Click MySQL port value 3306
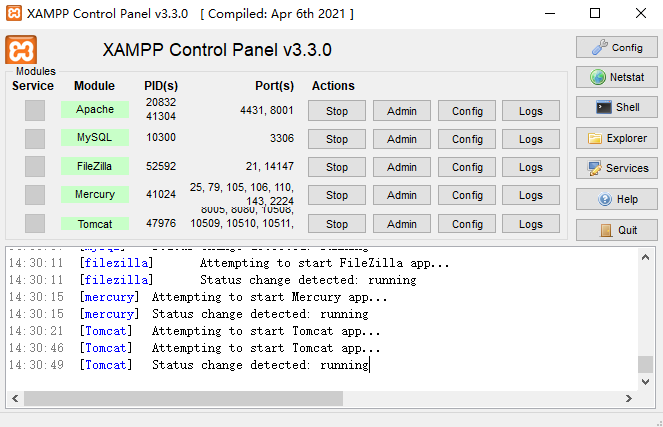 (282, 138)
